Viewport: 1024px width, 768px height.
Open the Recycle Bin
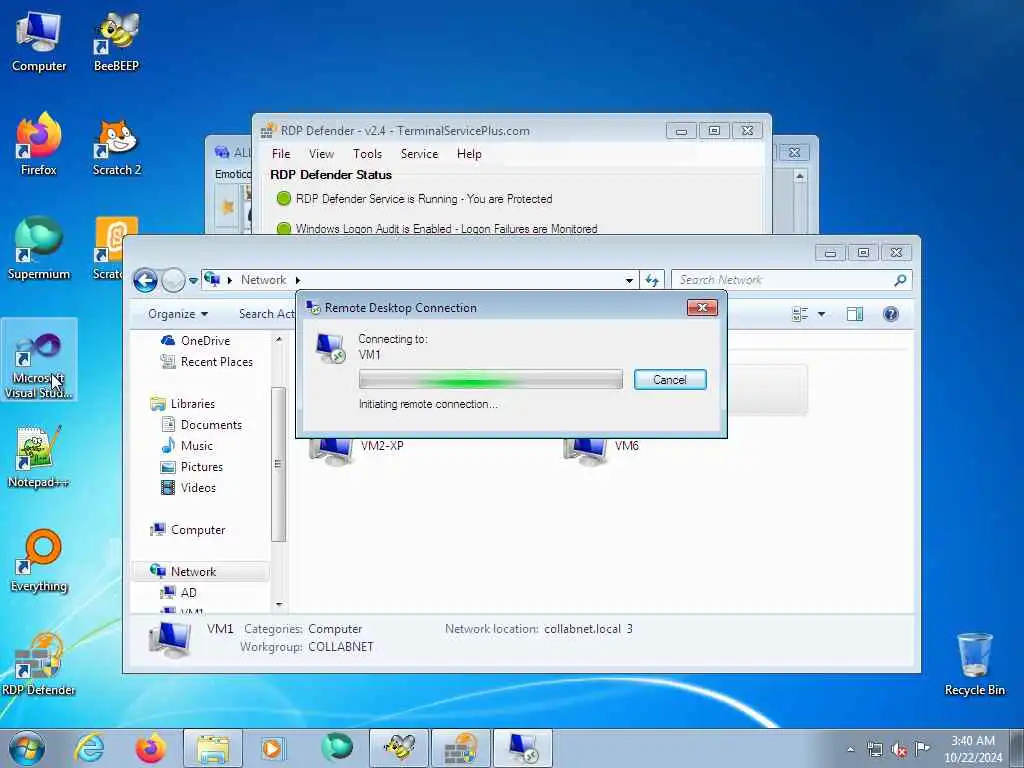(974, 664)
